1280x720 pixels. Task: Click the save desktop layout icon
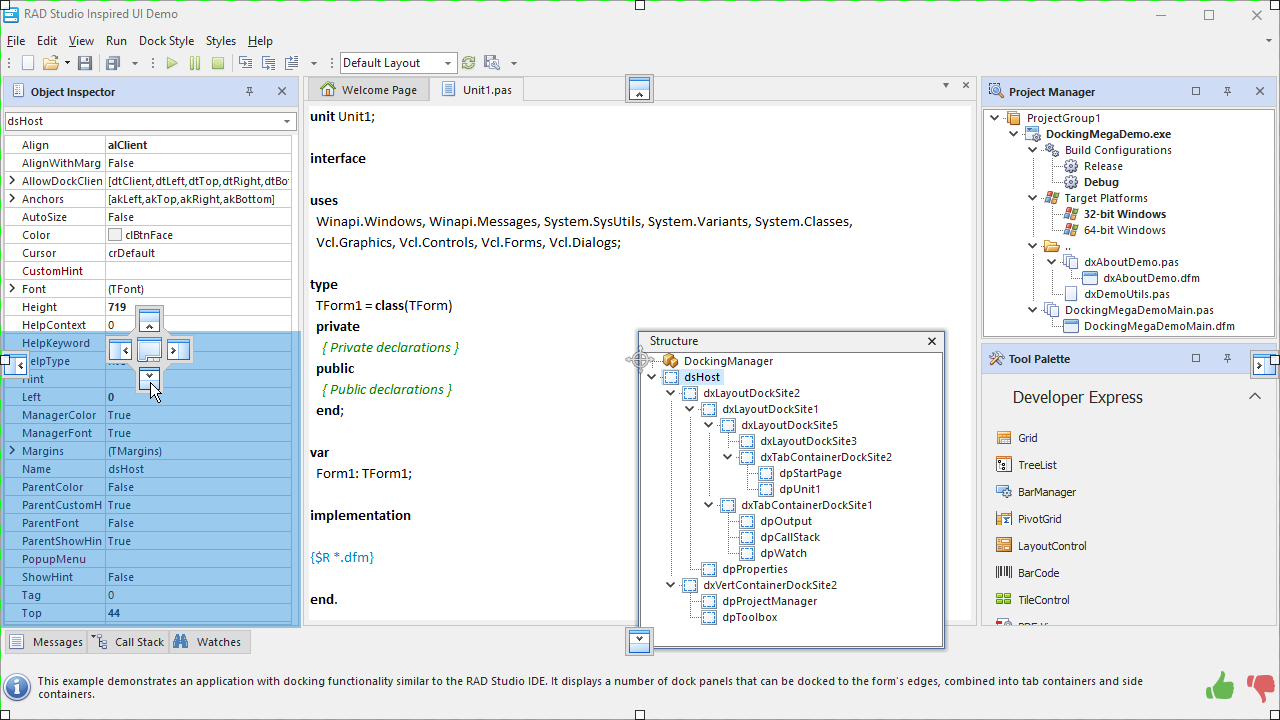492,63
